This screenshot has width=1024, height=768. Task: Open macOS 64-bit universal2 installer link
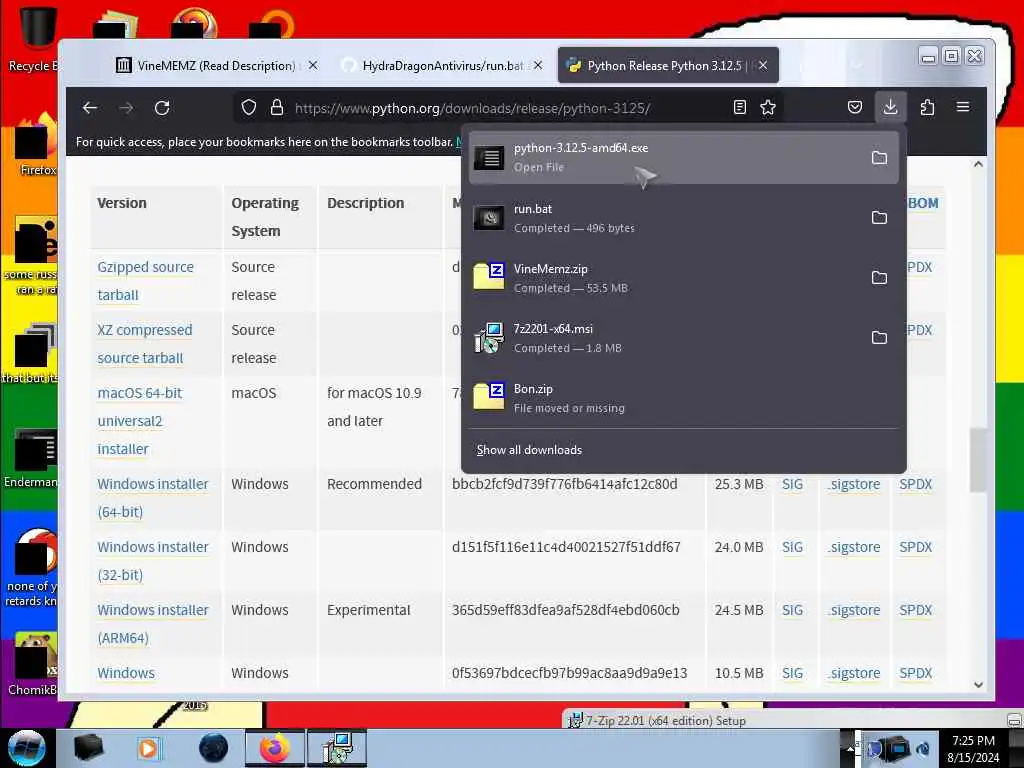[x=140, y=421]
